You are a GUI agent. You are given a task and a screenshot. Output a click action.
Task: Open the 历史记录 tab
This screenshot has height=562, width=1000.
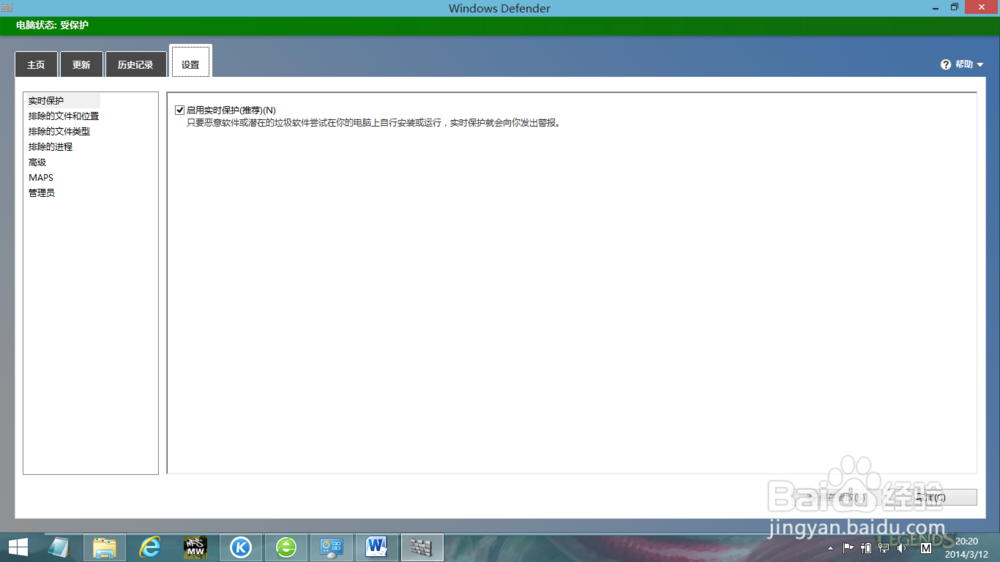pyautogui.click(x=135, y=64)
